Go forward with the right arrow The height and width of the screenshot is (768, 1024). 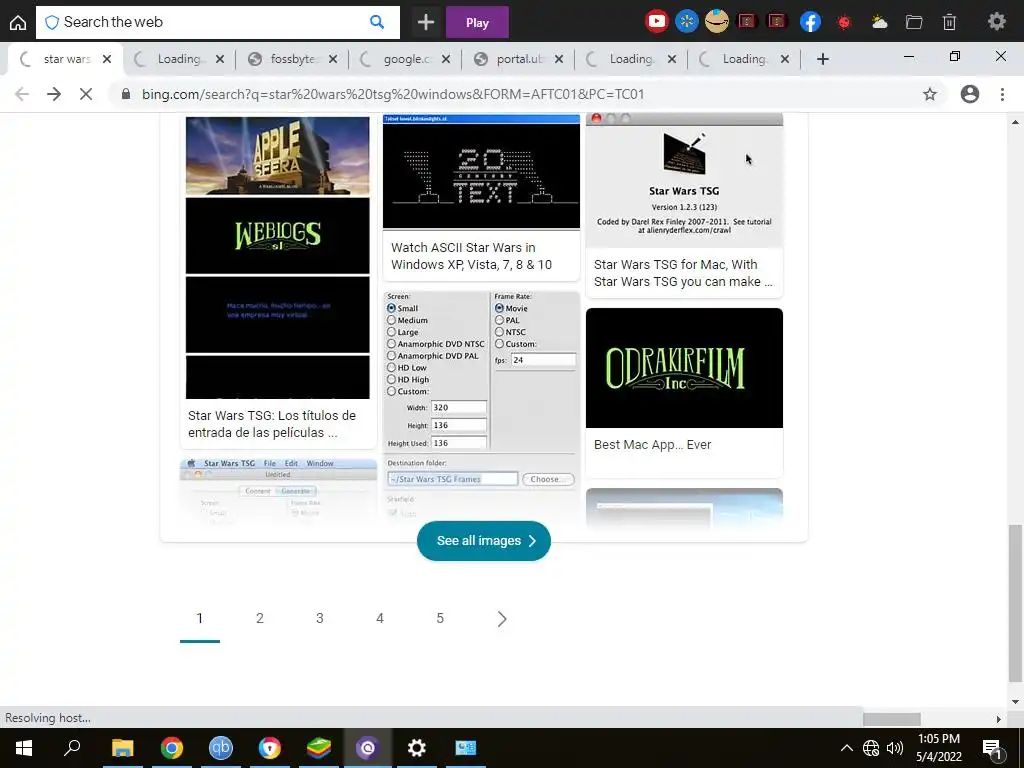(x=54, y=94)
